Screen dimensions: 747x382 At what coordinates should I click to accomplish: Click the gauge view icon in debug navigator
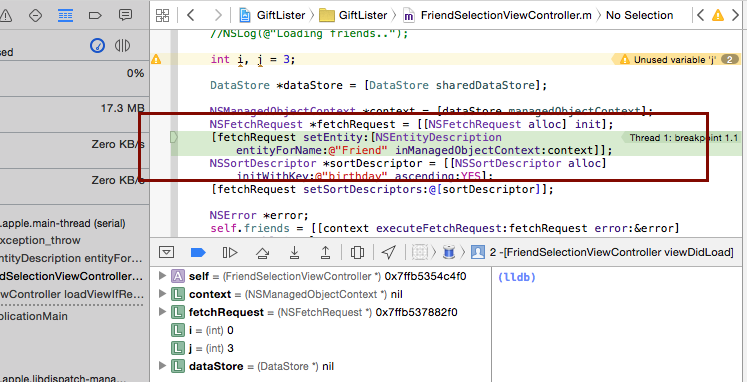point(98,46)
